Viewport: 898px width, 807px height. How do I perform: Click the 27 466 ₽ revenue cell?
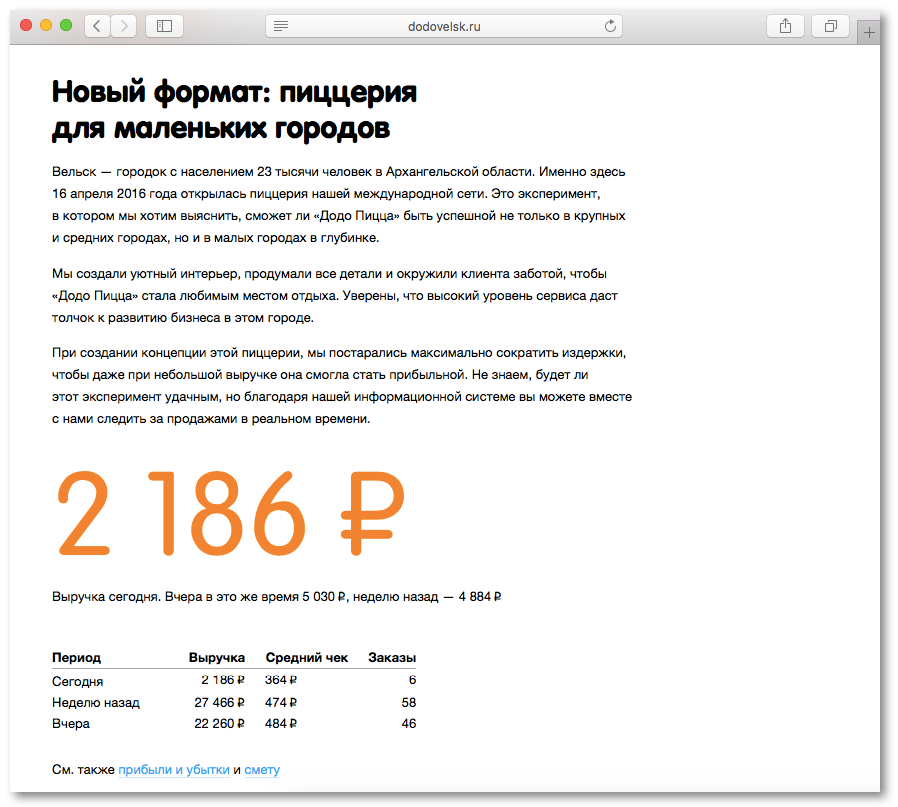[219, 703]
